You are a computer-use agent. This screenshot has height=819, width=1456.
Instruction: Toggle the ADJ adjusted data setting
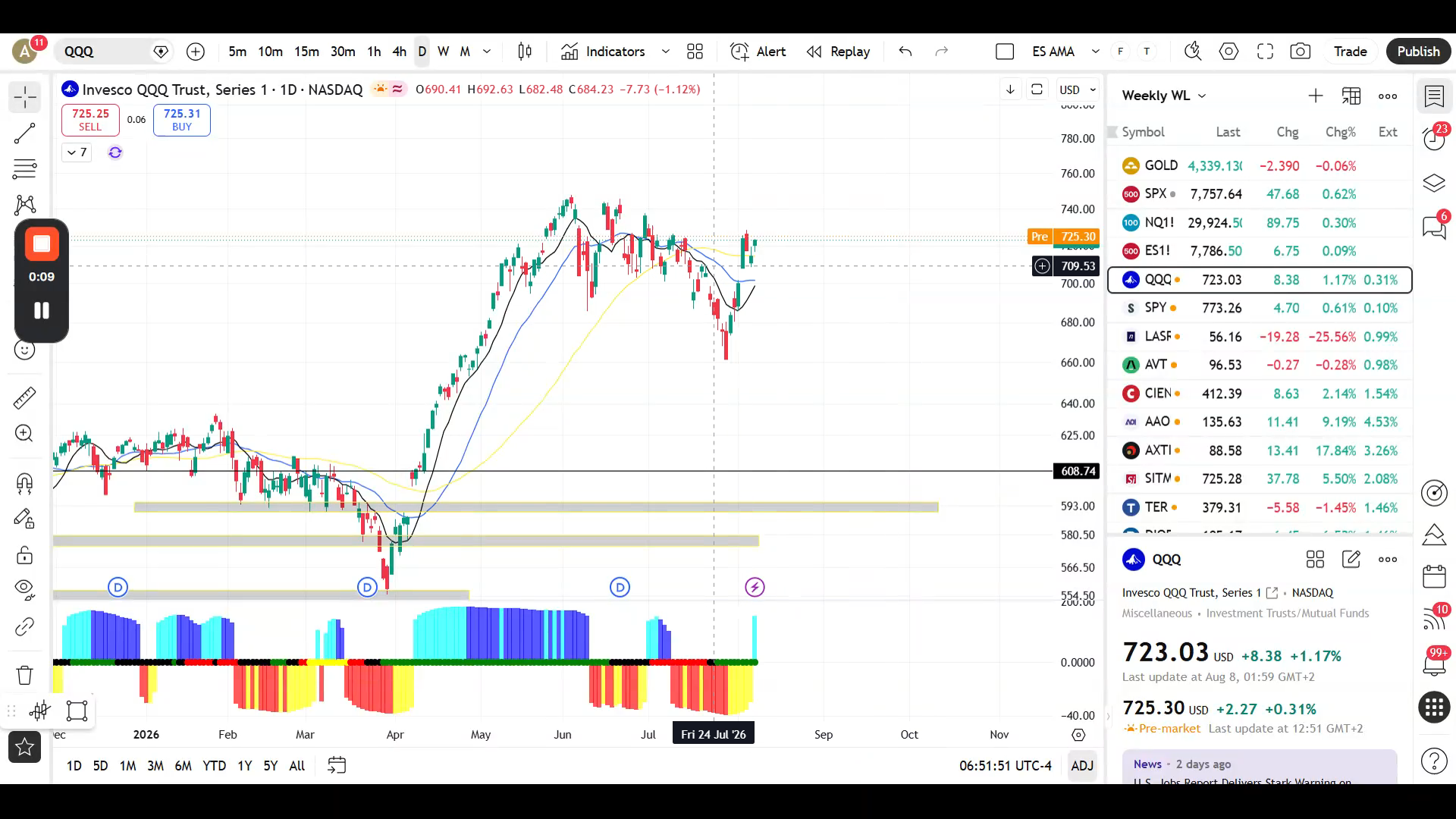[x=1082, y=766]
